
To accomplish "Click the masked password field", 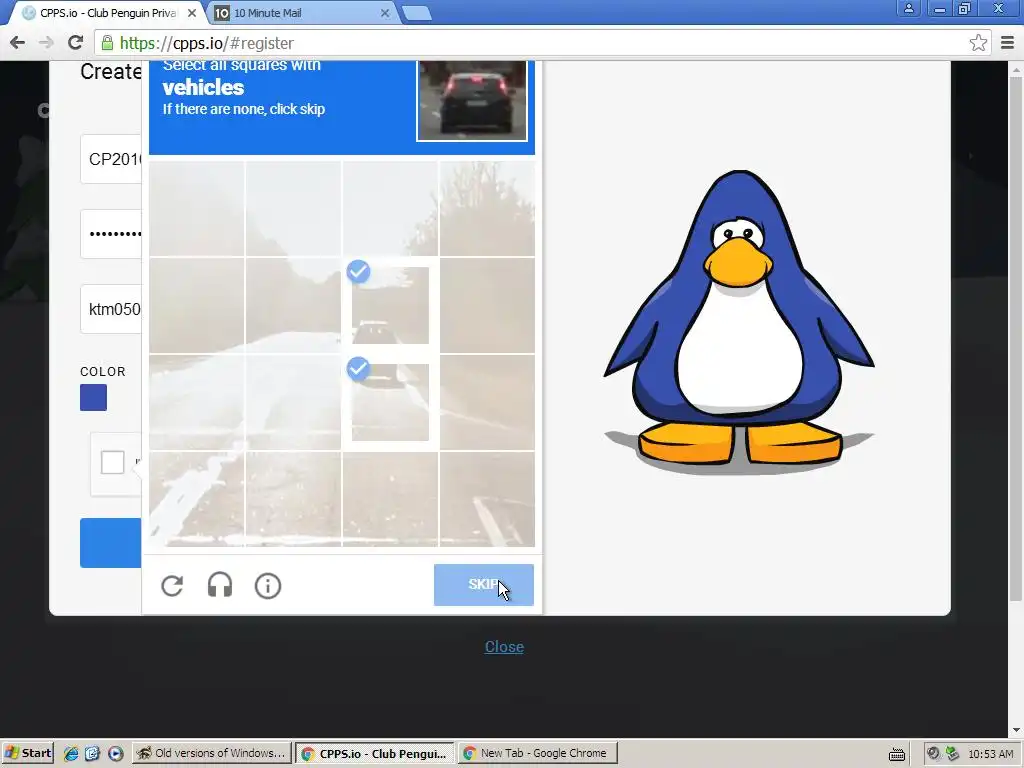I will click(x=110, y=234).
